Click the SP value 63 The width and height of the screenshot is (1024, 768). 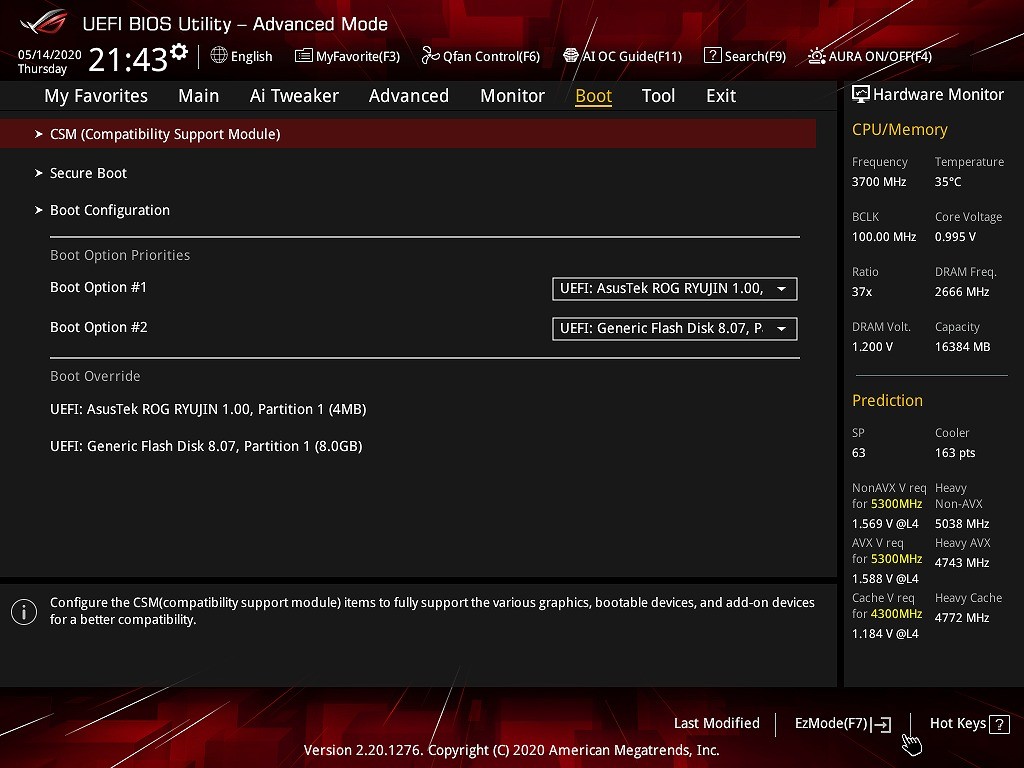point(859,453)
